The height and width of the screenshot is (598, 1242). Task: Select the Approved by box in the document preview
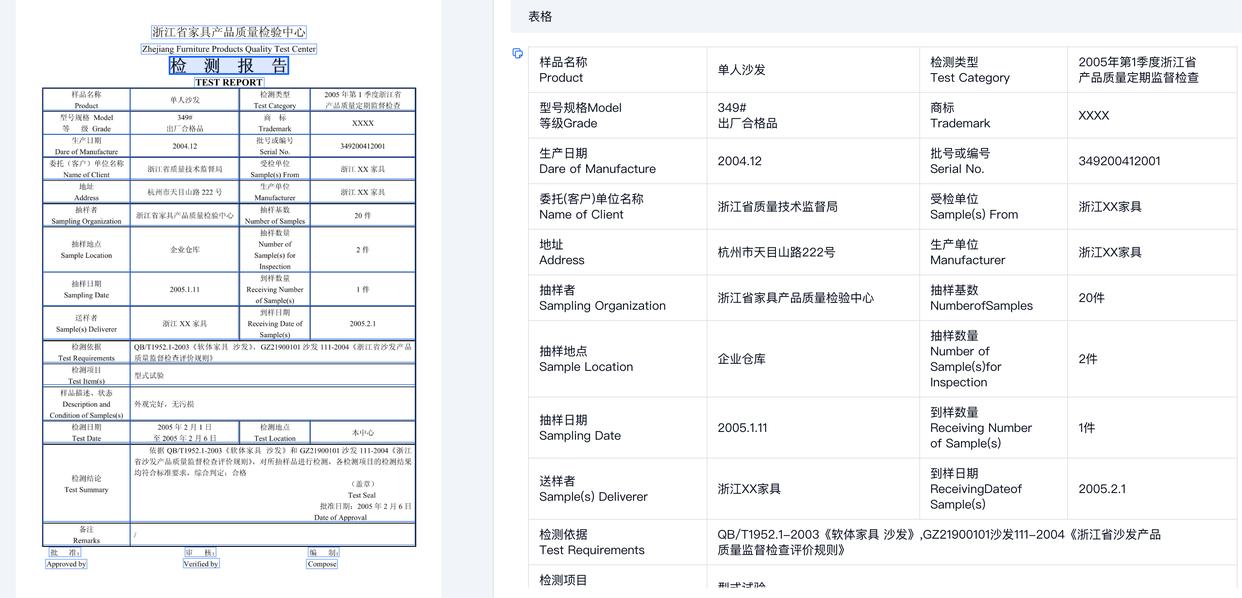point(66,564)
